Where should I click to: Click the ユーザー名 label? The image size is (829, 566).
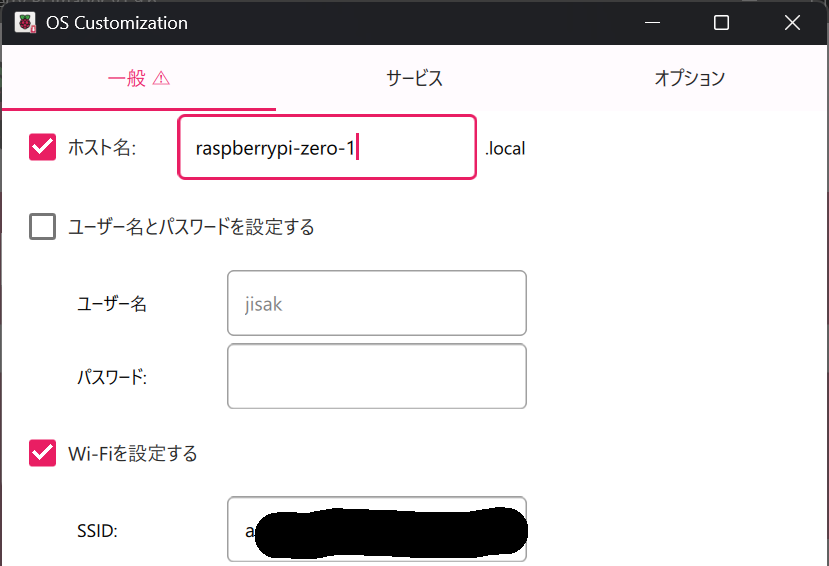pos(112,304)
